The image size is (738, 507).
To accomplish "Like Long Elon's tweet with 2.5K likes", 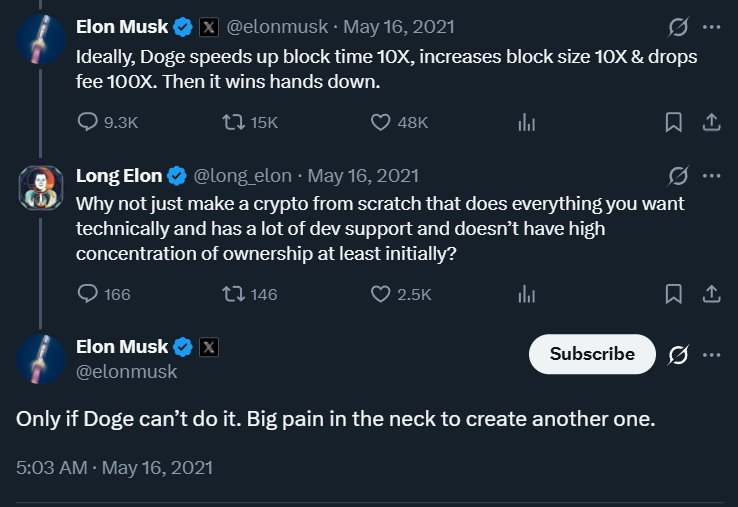I will (x=380, y=294).
